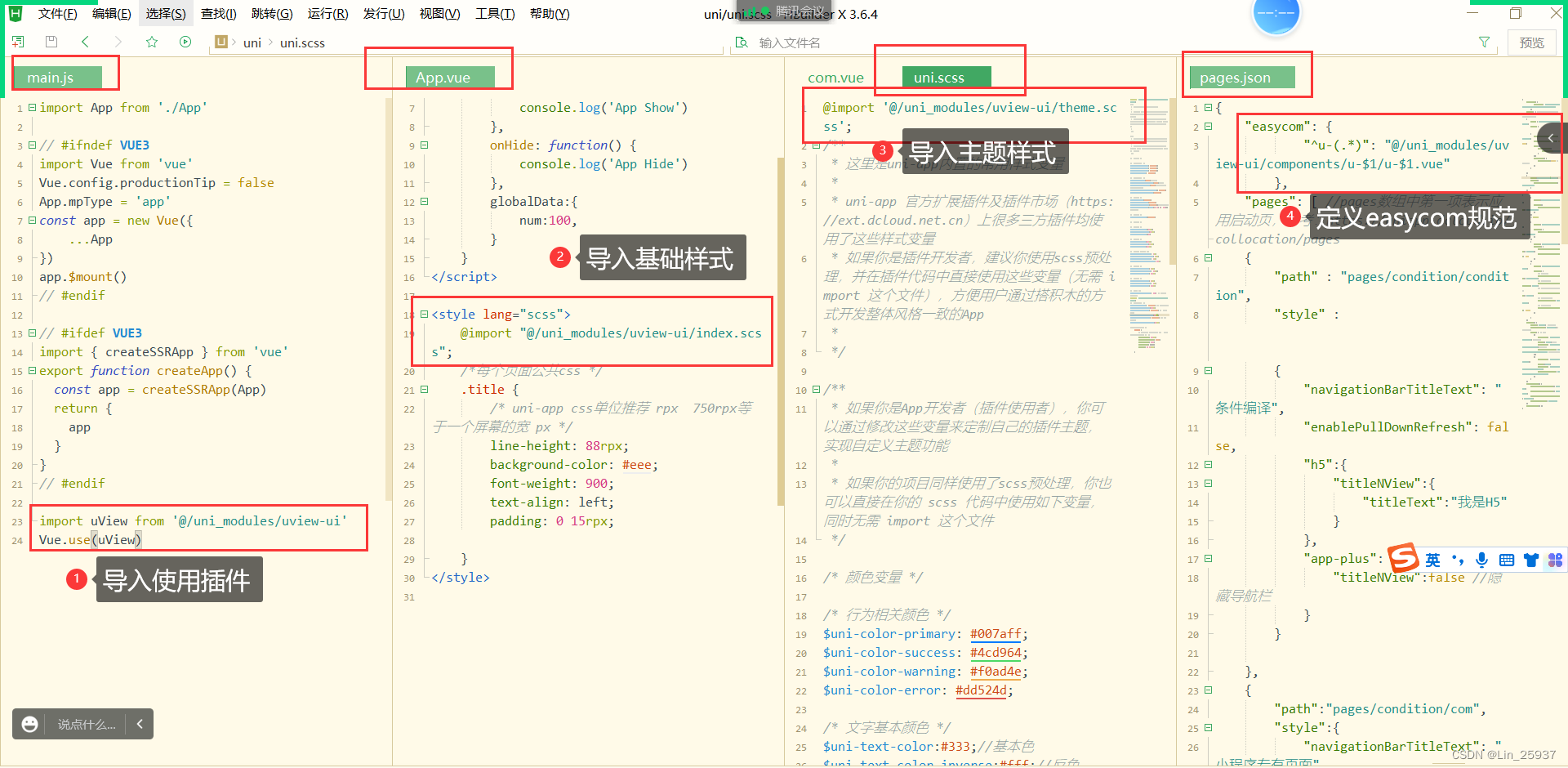Collapse h5 fold at pages.json line 12

pos(1208,464)
